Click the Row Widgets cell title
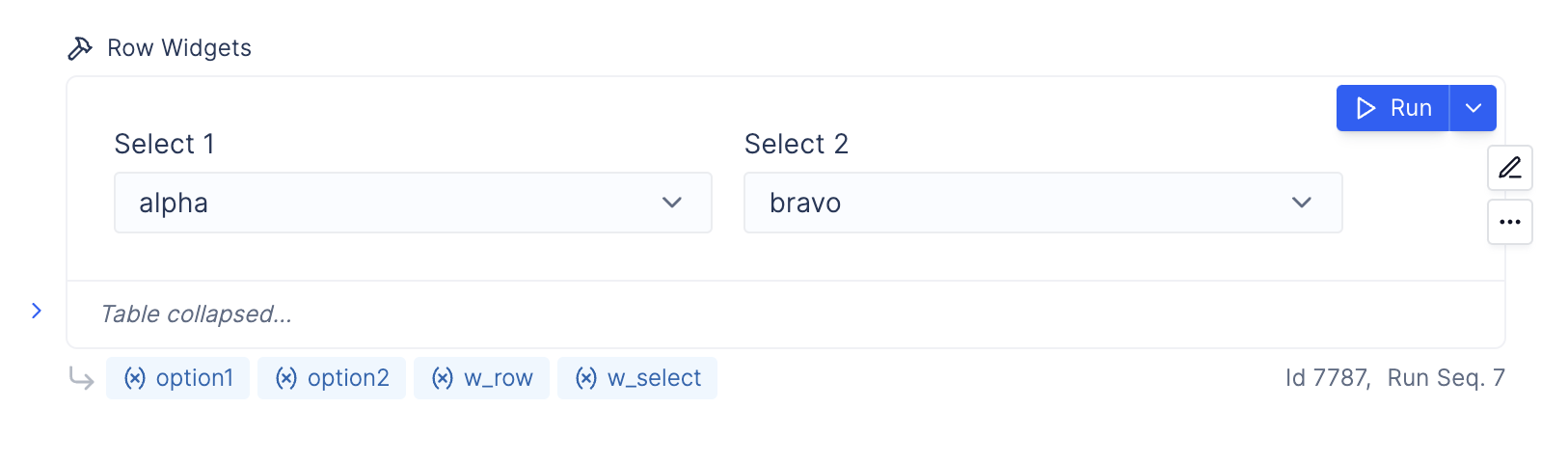 click(x=179, y=48)
